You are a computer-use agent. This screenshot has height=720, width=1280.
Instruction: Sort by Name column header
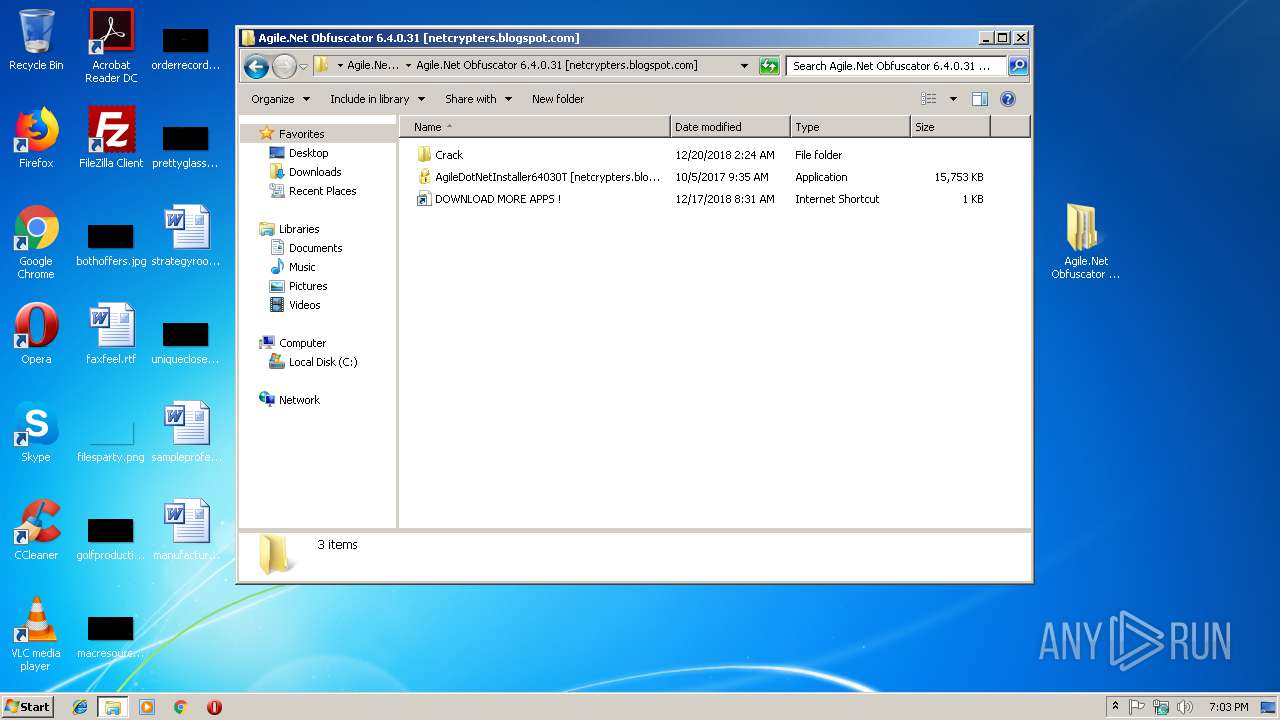tap(535, 127)
